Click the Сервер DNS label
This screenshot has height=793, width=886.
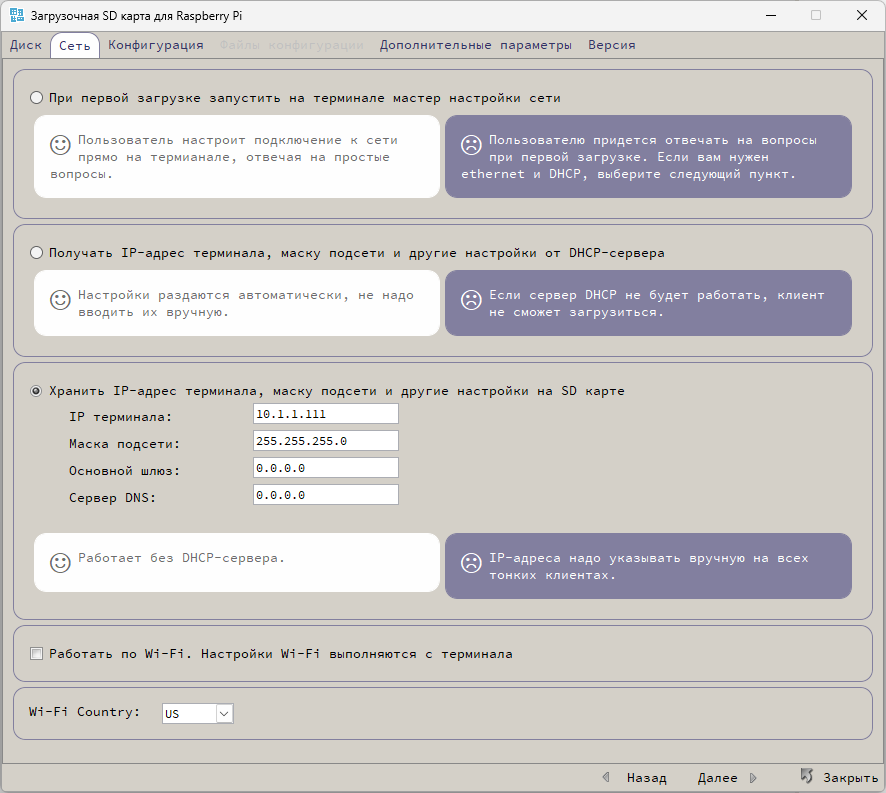(112, 498)
